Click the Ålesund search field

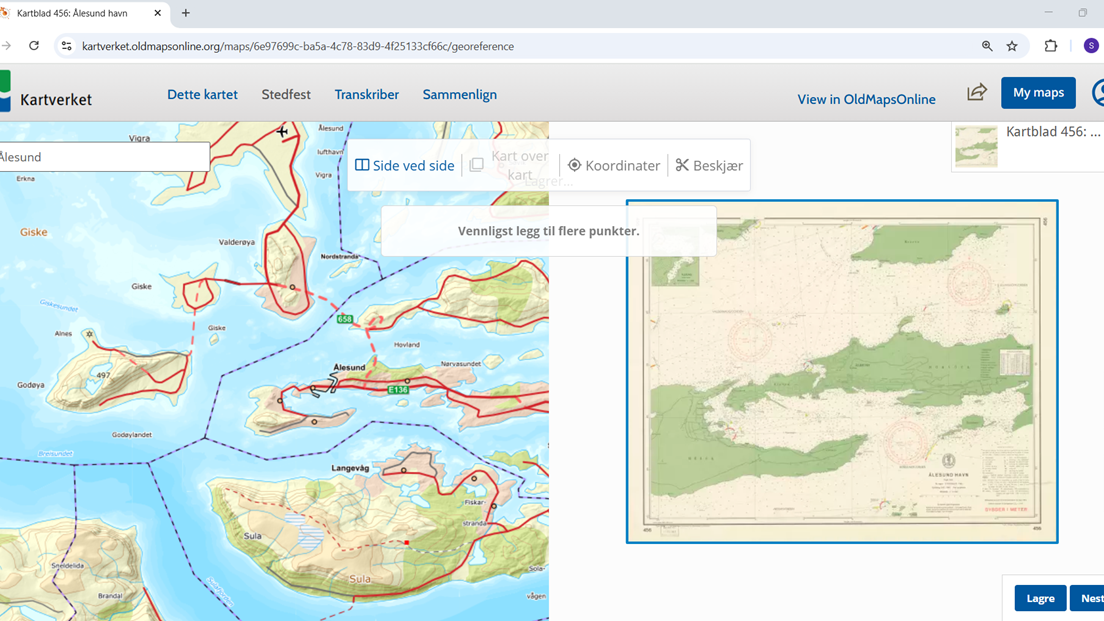tap(100, 157)
